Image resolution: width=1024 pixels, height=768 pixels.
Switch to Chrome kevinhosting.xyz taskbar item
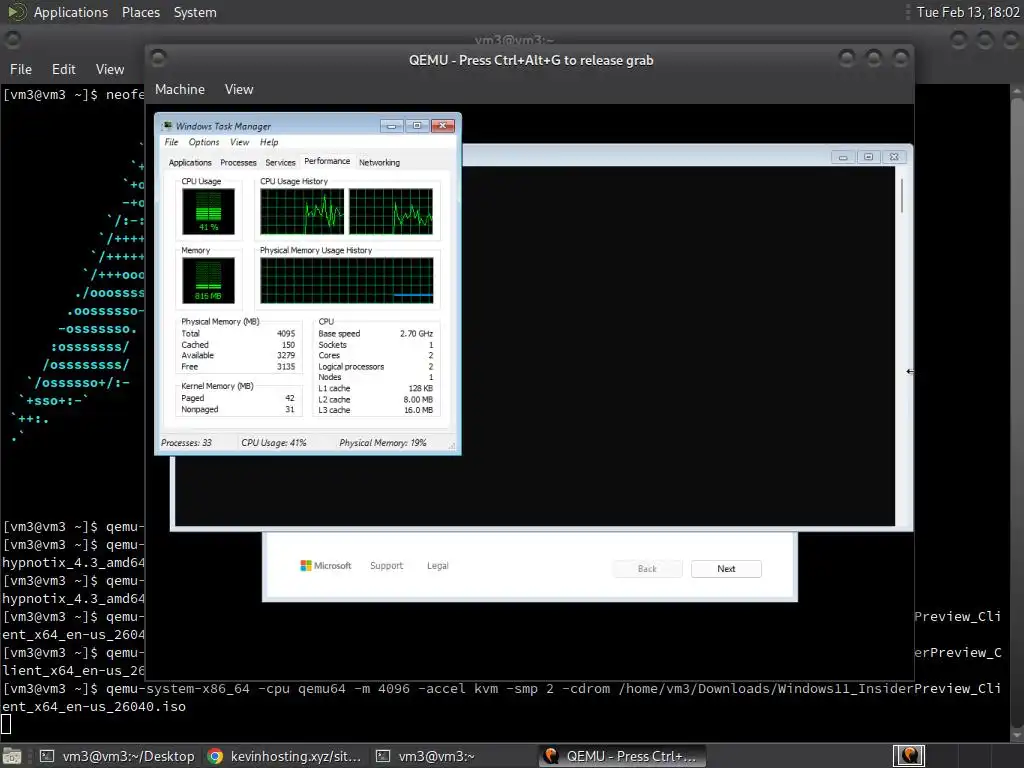(284, 756)
